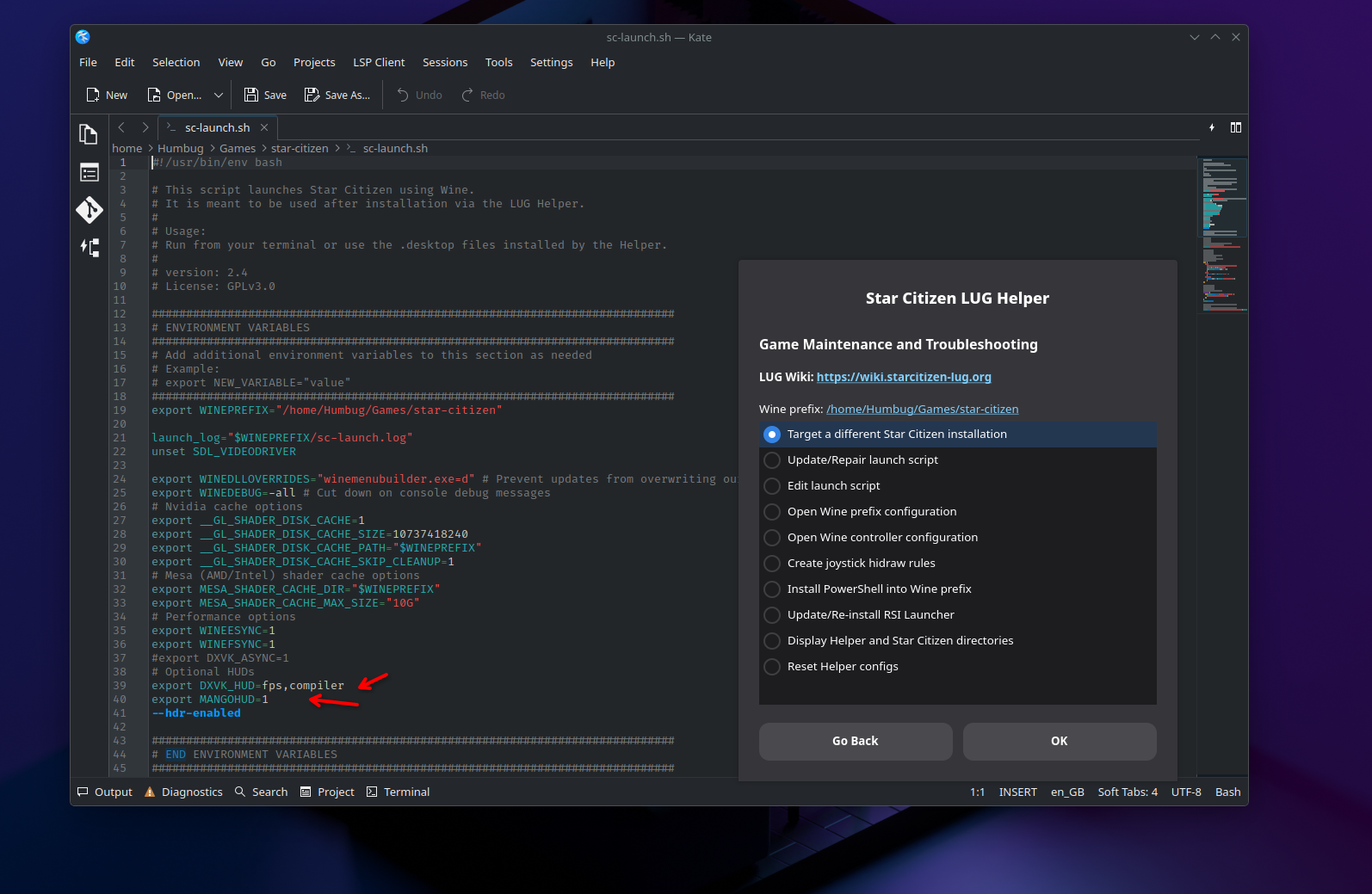
Task: Open the File menu
Action: pyautogui.click(x=88, y=62)
